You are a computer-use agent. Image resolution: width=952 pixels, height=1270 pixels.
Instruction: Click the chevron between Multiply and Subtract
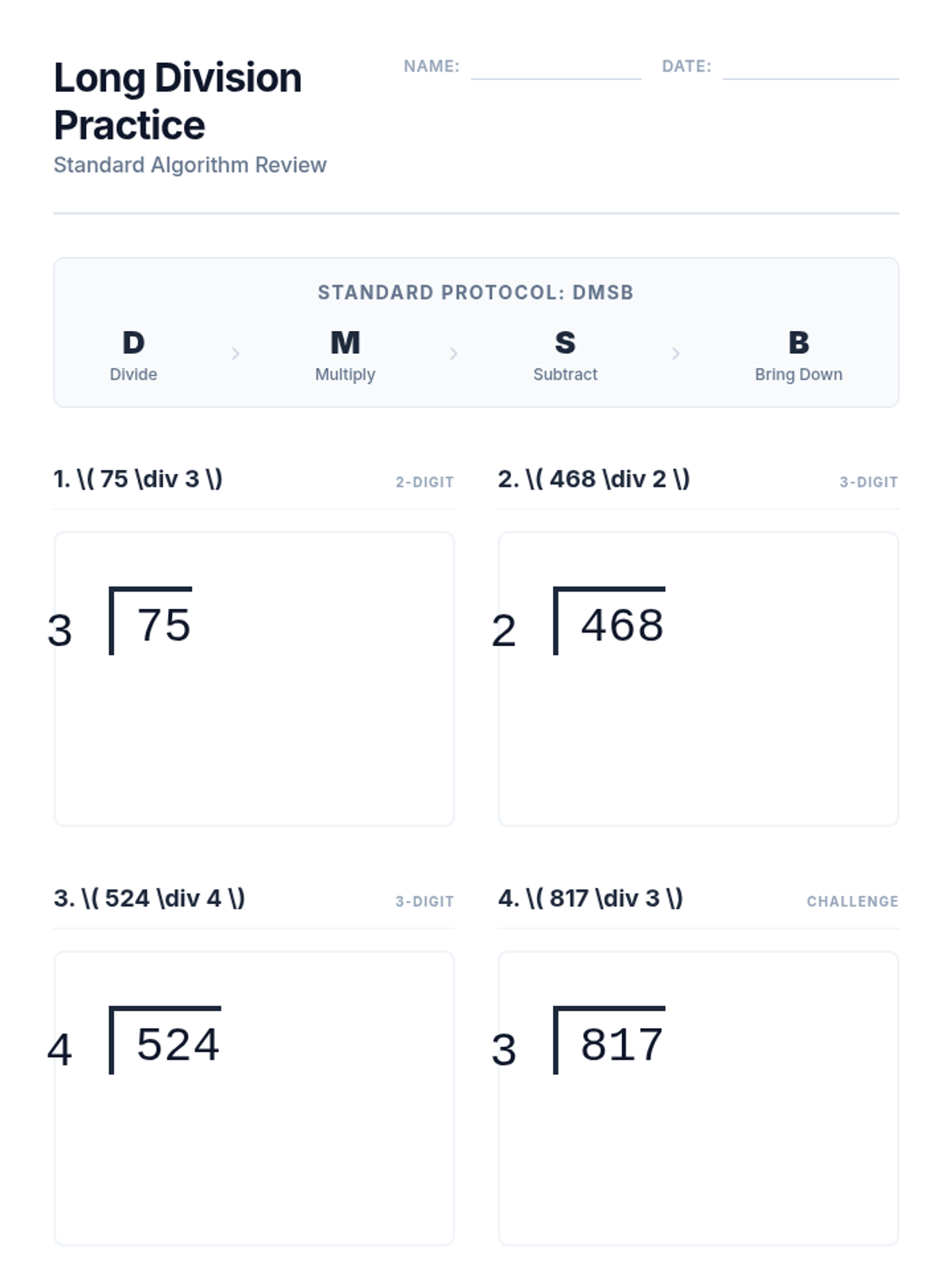click(x=454, y=353)
